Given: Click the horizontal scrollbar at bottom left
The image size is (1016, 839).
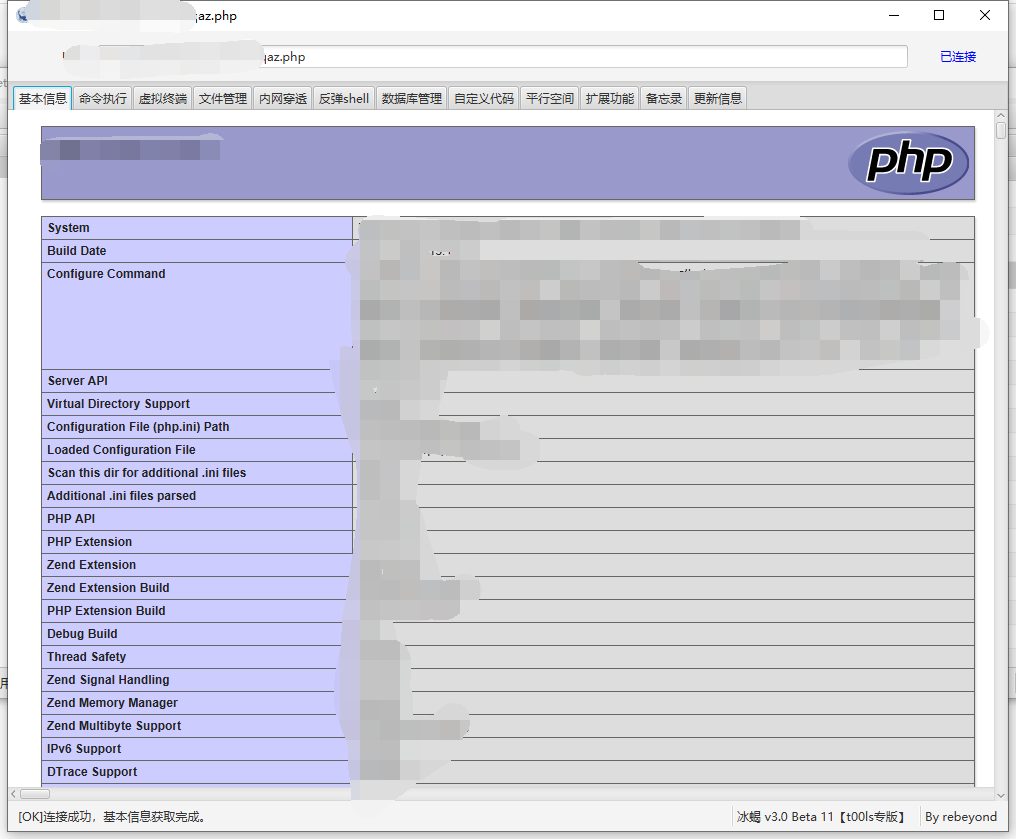Looking at the screenshot, I should 33,793.
